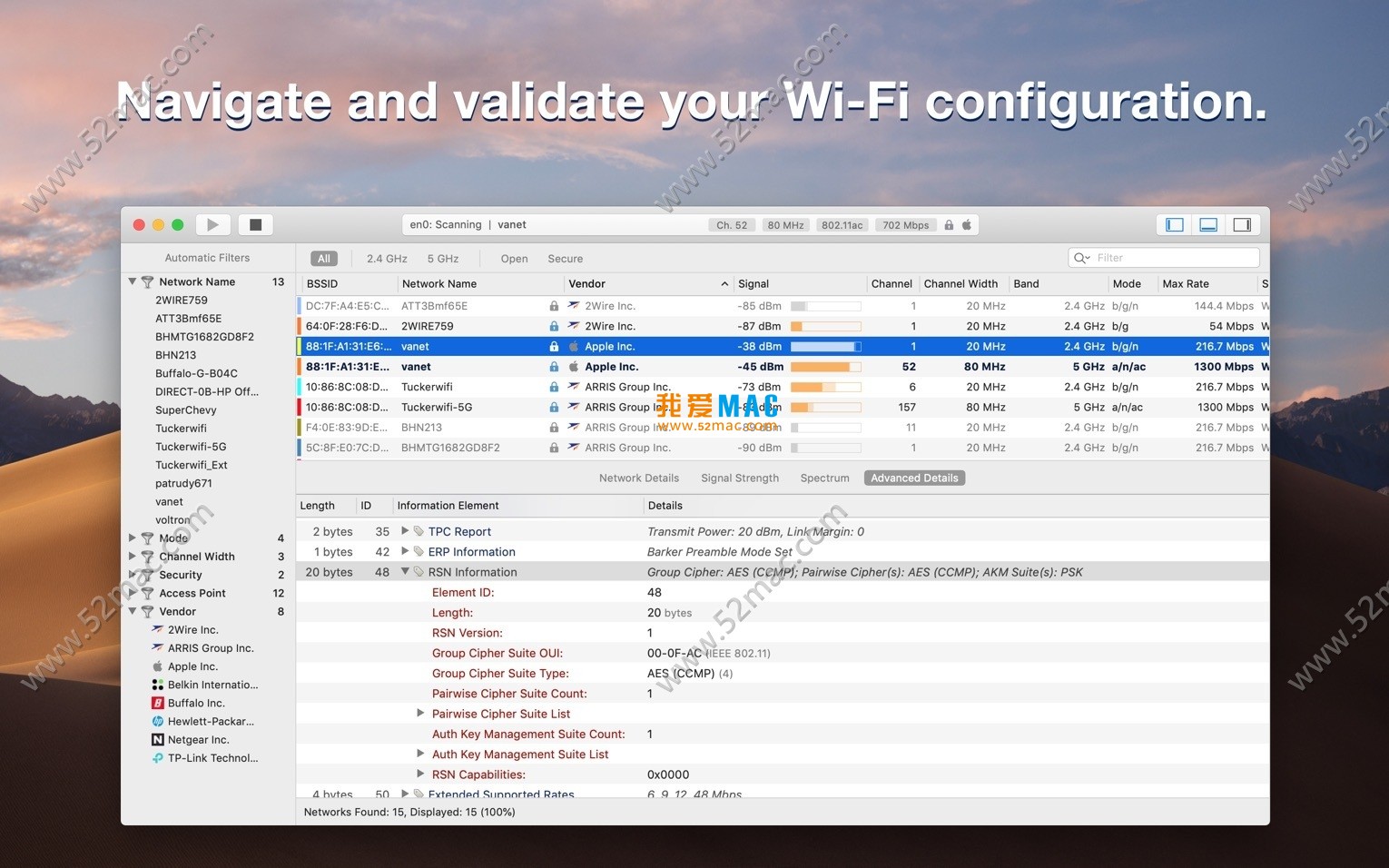Viewport: 1389px width, 868px height.
Task: Click the Apple logo on the selected vanet row
Action: coord(574,347)
